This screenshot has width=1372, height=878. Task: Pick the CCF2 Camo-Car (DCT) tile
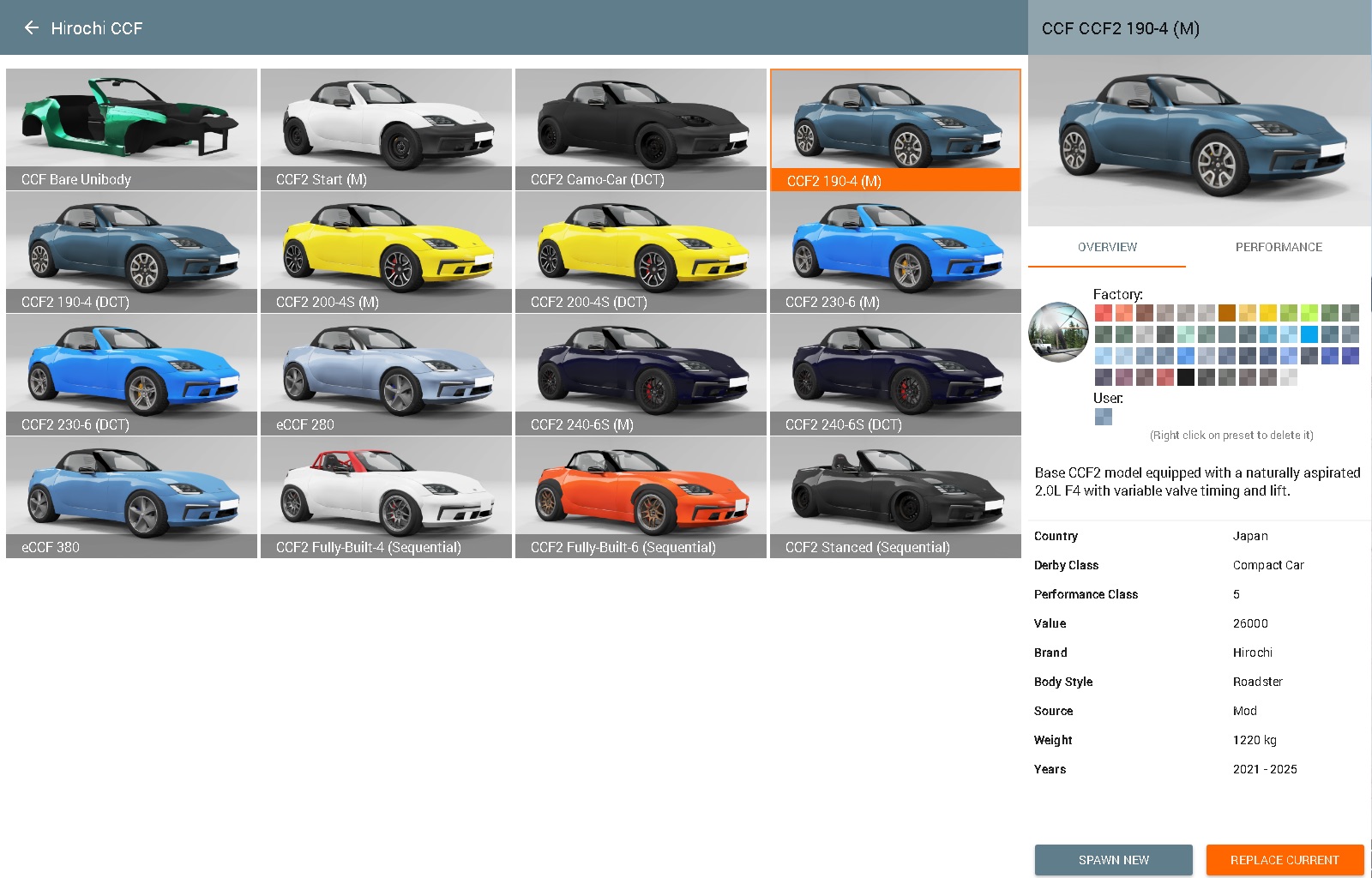(x=641, y=129)
